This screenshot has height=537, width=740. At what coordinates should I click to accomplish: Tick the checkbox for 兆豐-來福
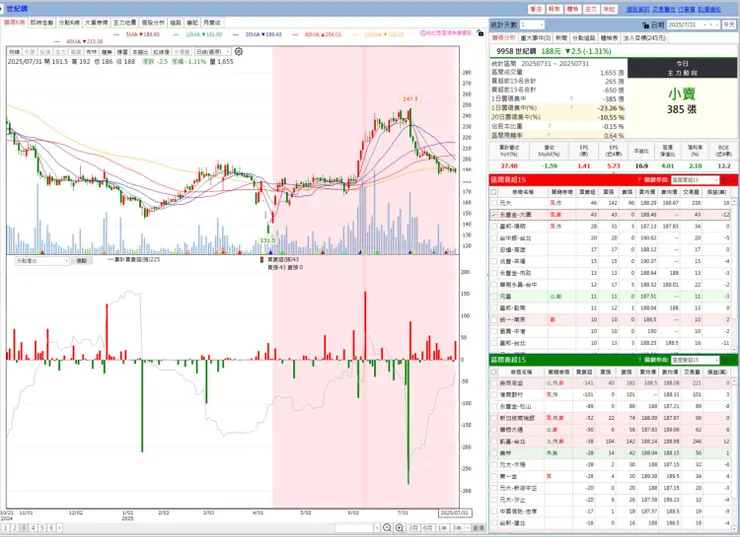click(494, 261)
